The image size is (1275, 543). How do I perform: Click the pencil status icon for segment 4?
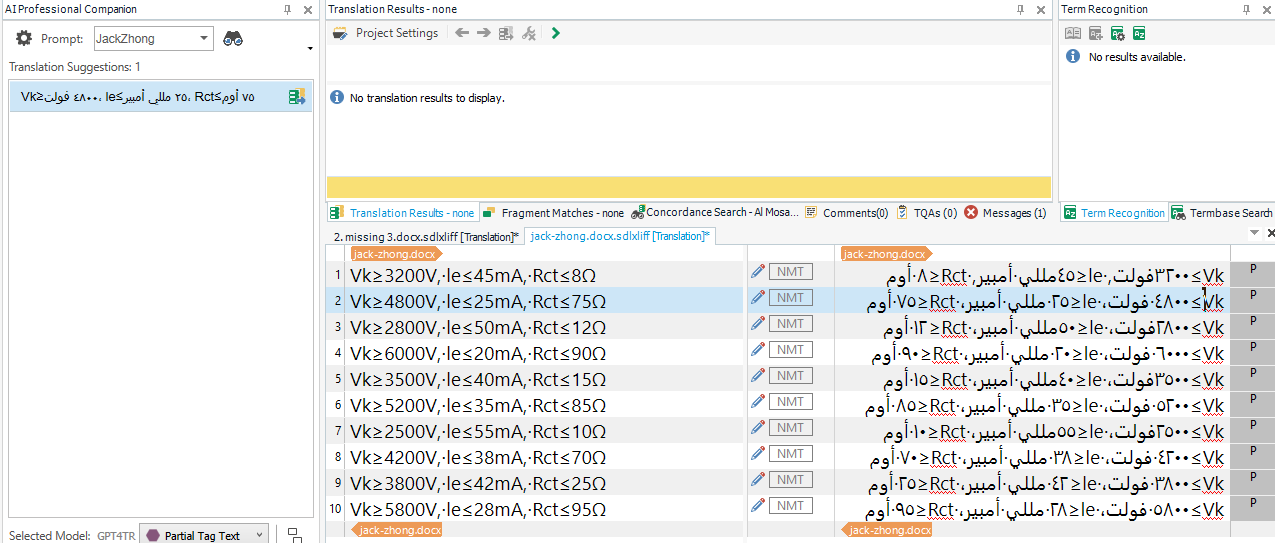pos(758,349)
